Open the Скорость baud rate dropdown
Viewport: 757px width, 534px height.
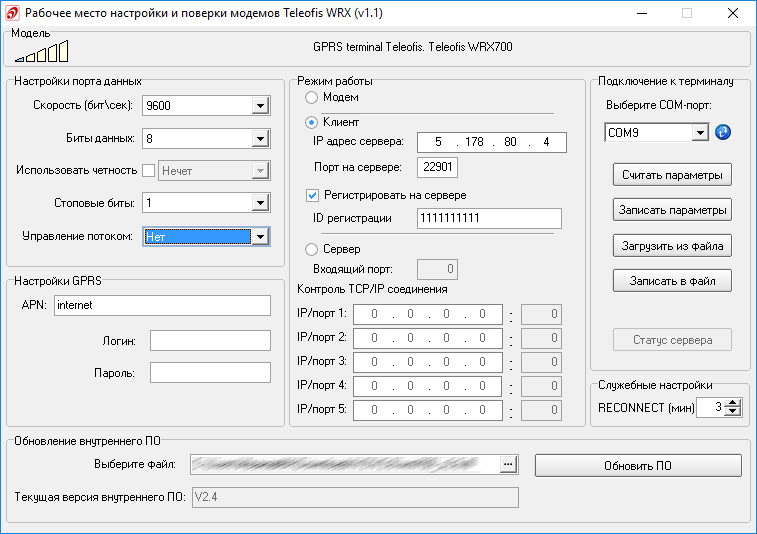tap(260, 106)
